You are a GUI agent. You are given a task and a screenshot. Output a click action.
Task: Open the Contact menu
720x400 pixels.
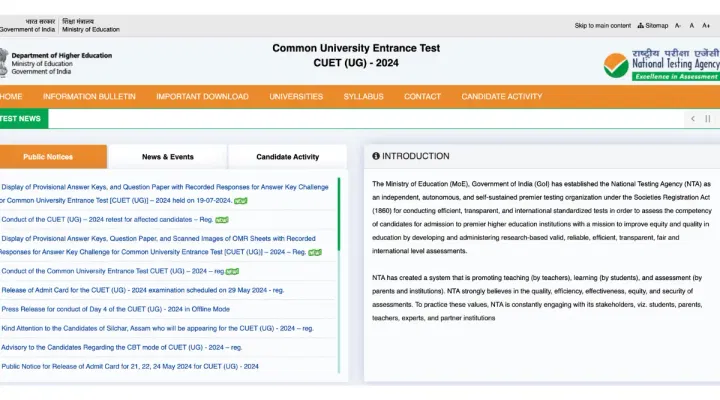pos(422,96)
